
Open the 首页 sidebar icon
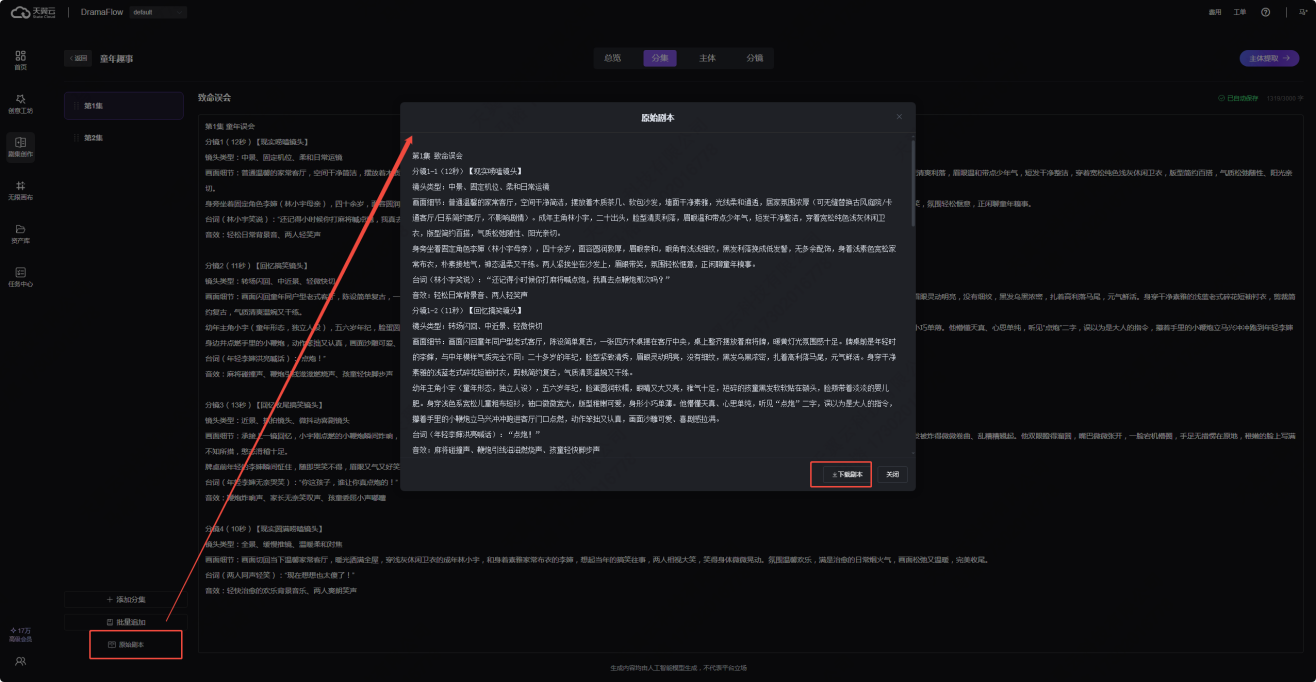[20, 61]
